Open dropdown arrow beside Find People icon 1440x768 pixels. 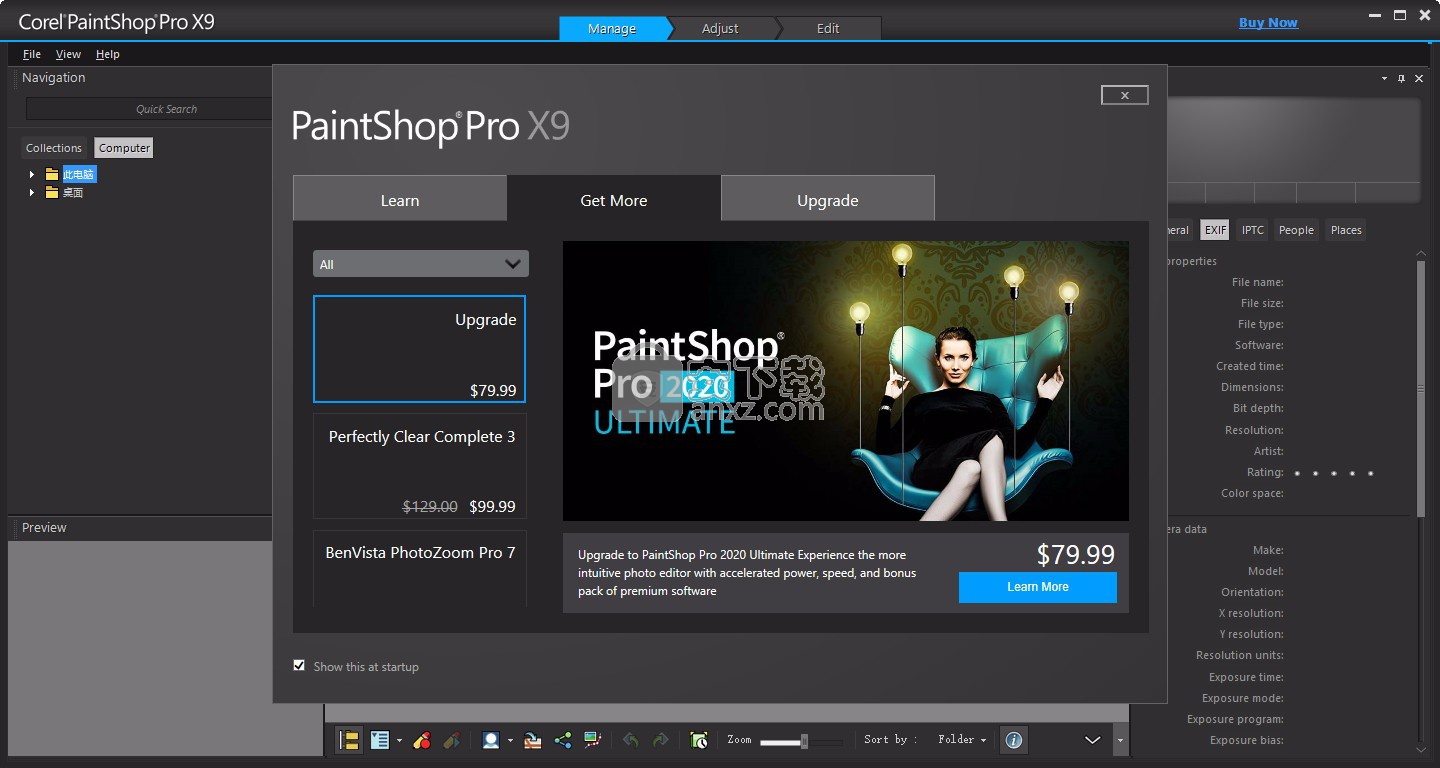(x=510, y=741)
